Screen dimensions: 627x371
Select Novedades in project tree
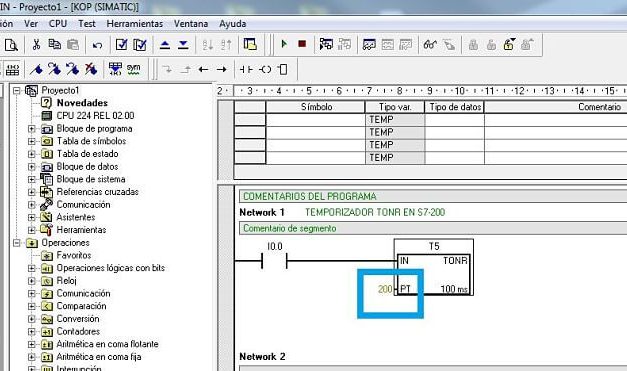tap(82, 103)
